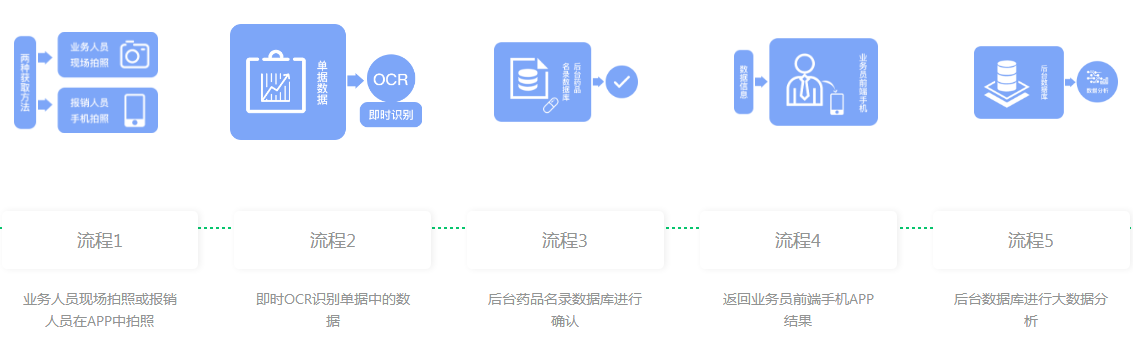This screenshot has height=360, width=1133.
Task: Click the camera icon for 业务人员现场拍照
Action: 134,55
